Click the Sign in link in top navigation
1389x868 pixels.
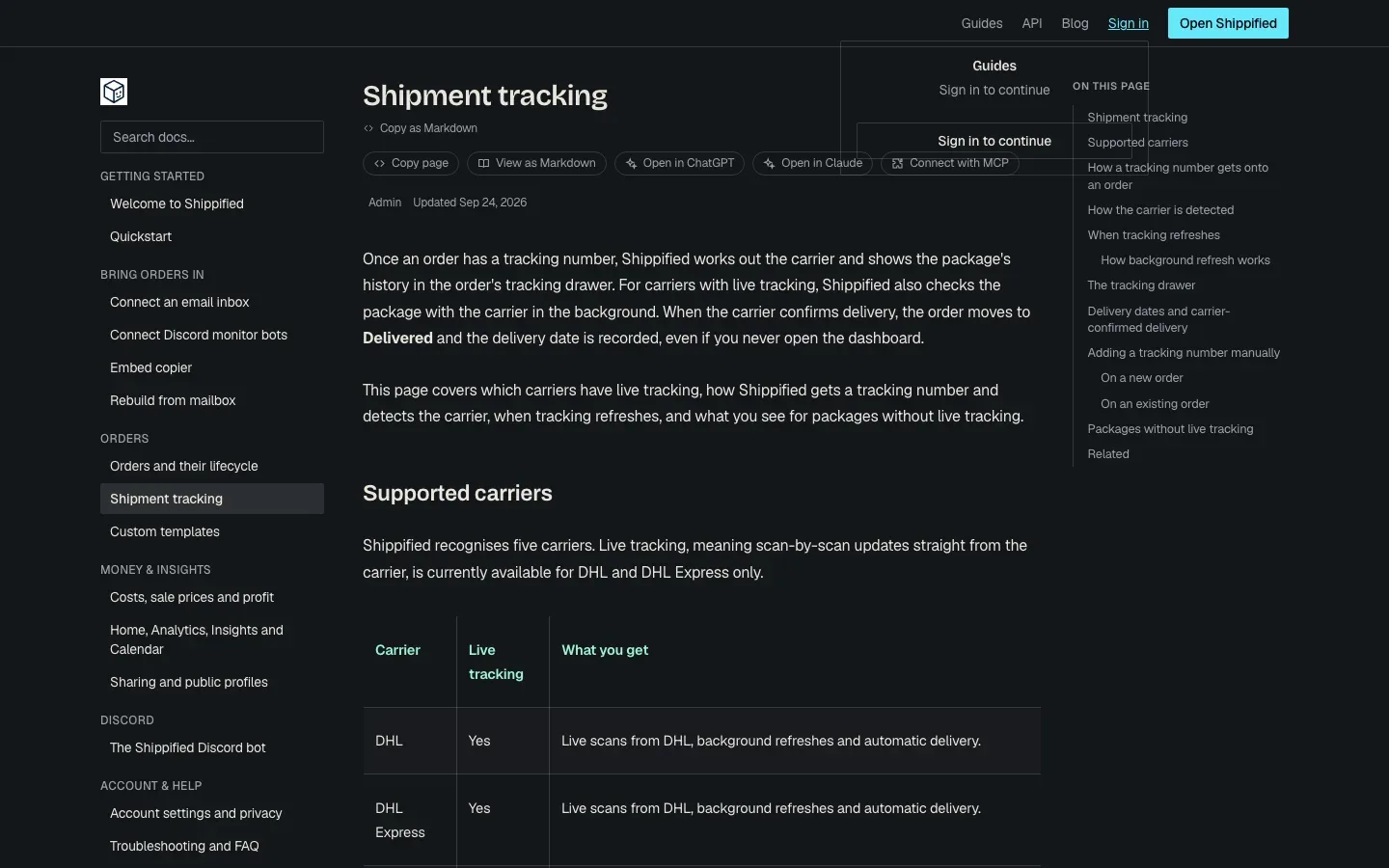[1129, 23]
